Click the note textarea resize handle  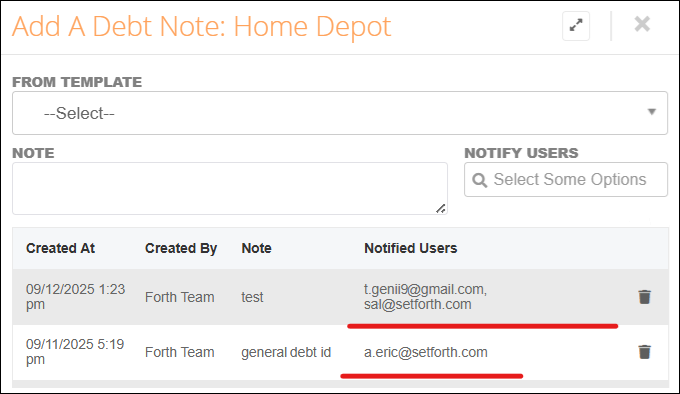[441, 208]
